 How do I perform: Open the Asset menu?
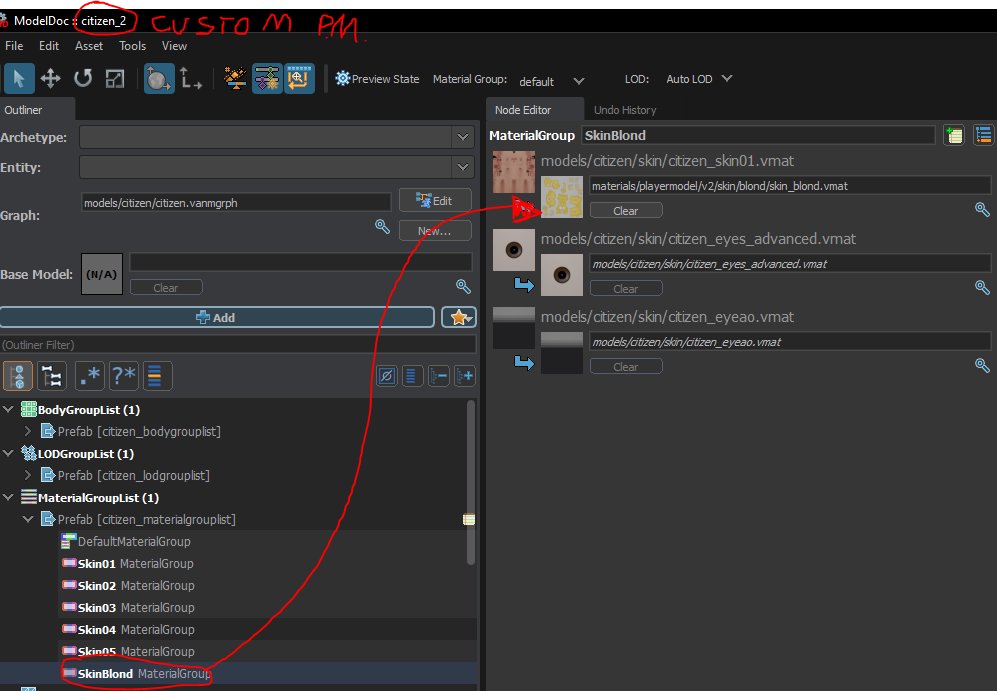(88, 45)
